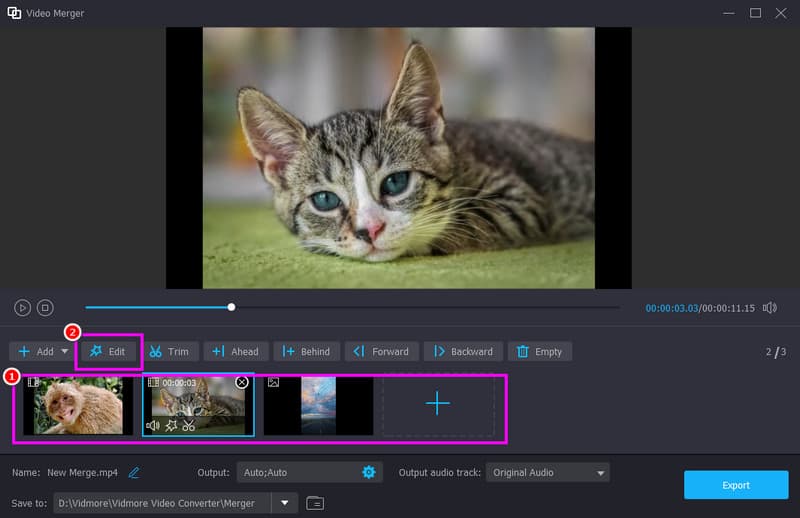Viewport: 800px width, 518px height.
Task: Stop the video playback
Action: pyautogui.click(x=45, y=308)
